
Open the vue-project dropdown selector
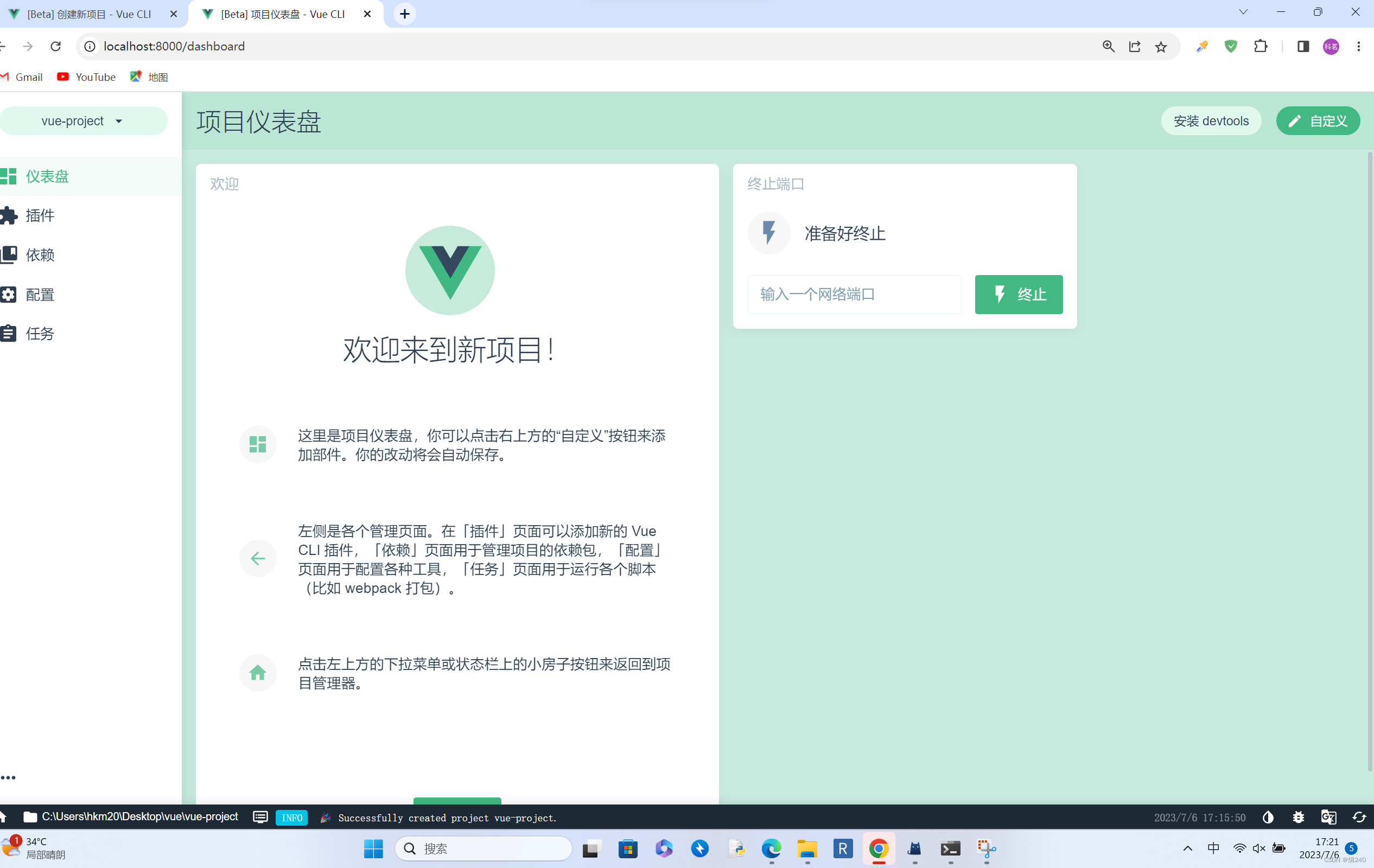82,121
